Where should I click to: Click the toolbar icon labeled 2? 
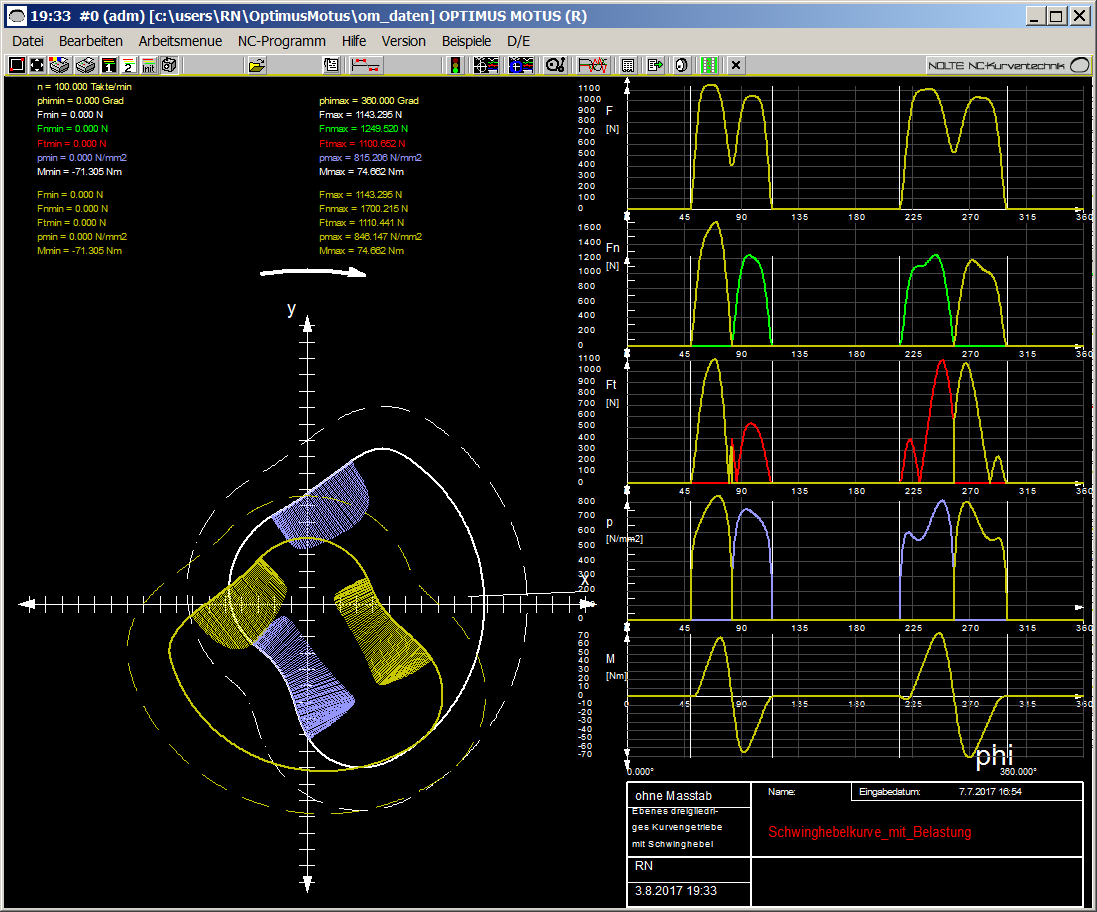tap(128, 65)
